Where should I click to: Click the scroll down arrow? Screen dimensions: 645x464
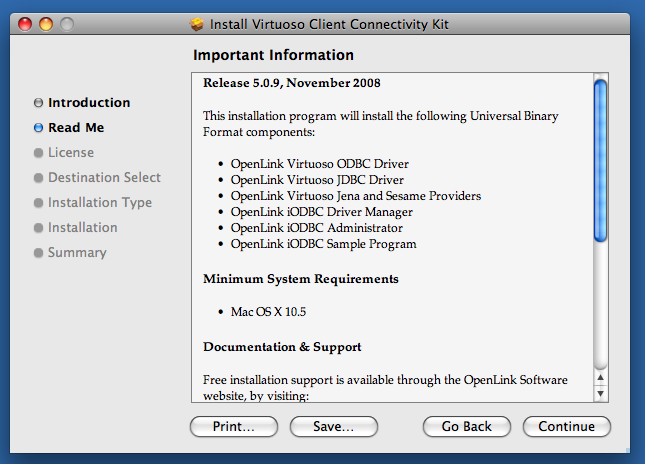[x=601, y=394]
